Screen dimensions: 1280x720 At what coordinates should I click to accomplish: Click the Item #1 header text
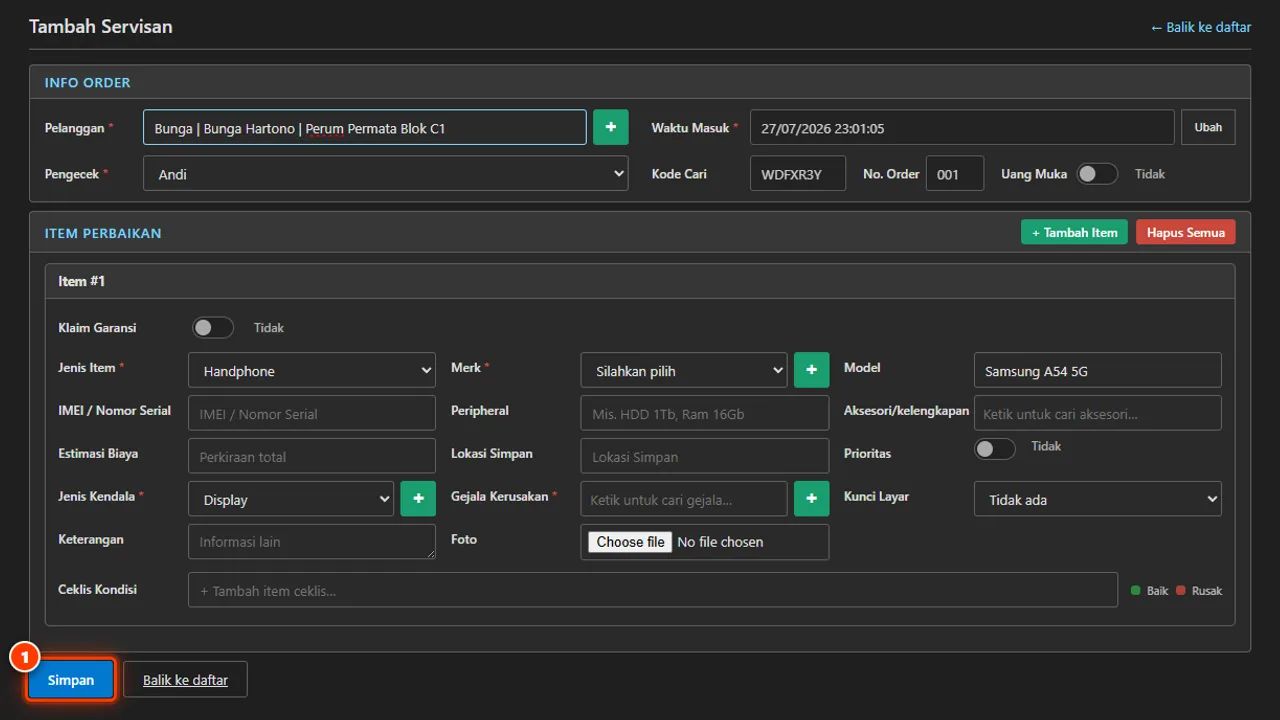(x=82, y=281)
